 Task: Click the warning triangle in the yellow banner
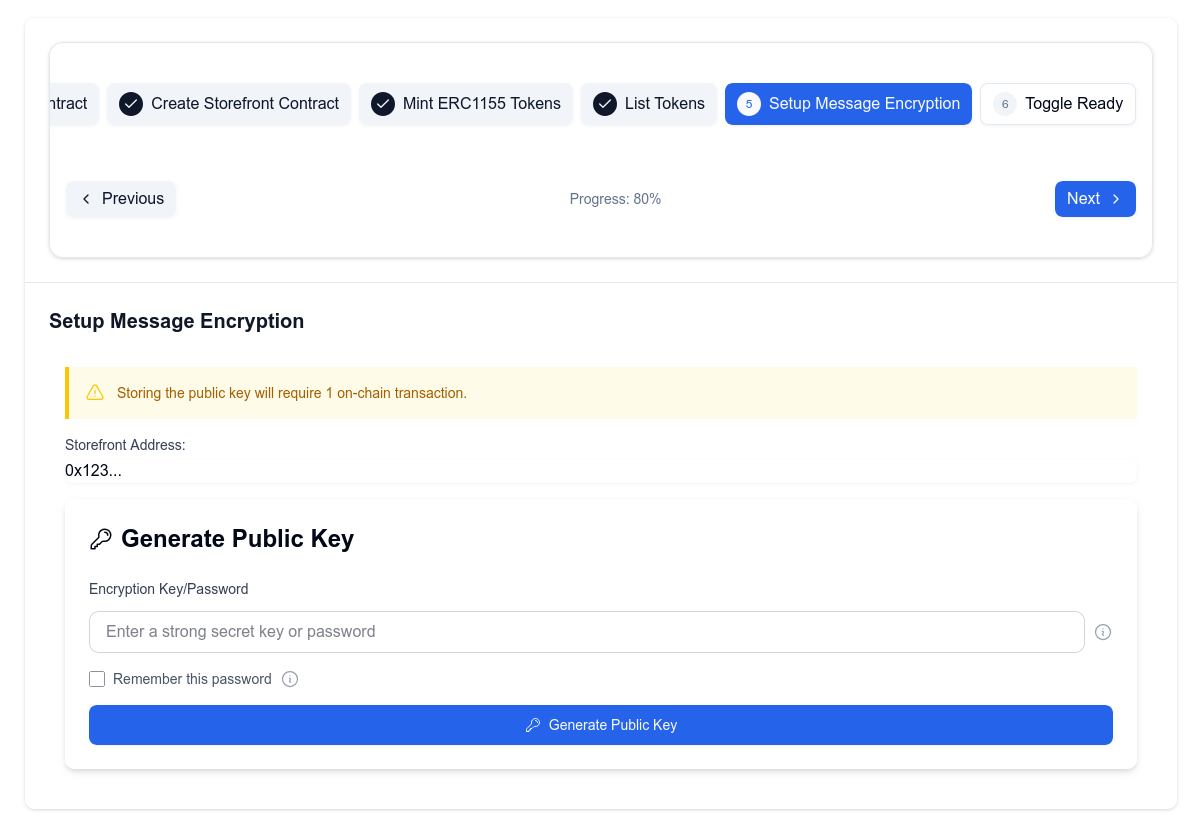click(x=95, y=392)
